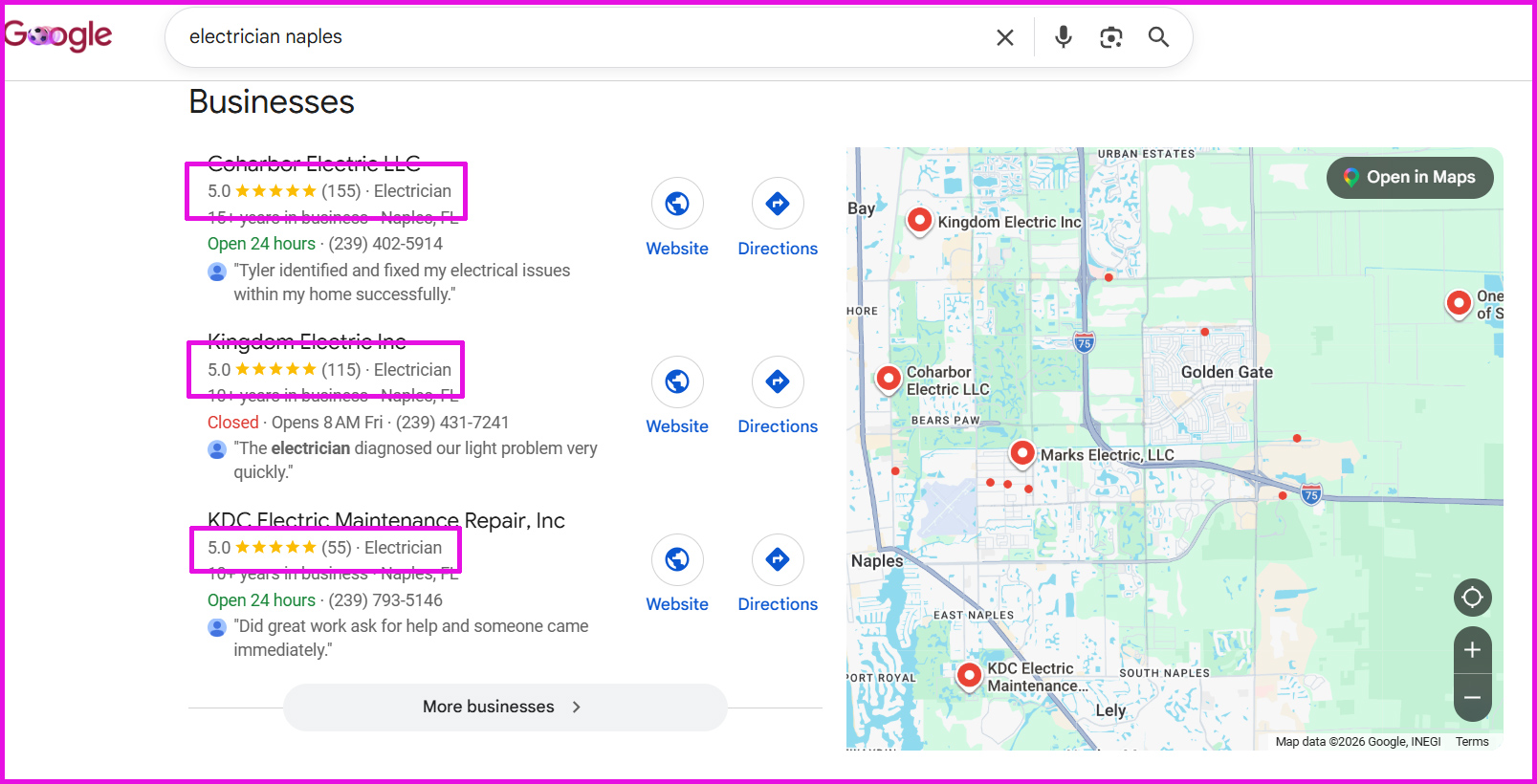Clear the search box text
Screen dimensions: 1537x784
tap(1005, 37)
